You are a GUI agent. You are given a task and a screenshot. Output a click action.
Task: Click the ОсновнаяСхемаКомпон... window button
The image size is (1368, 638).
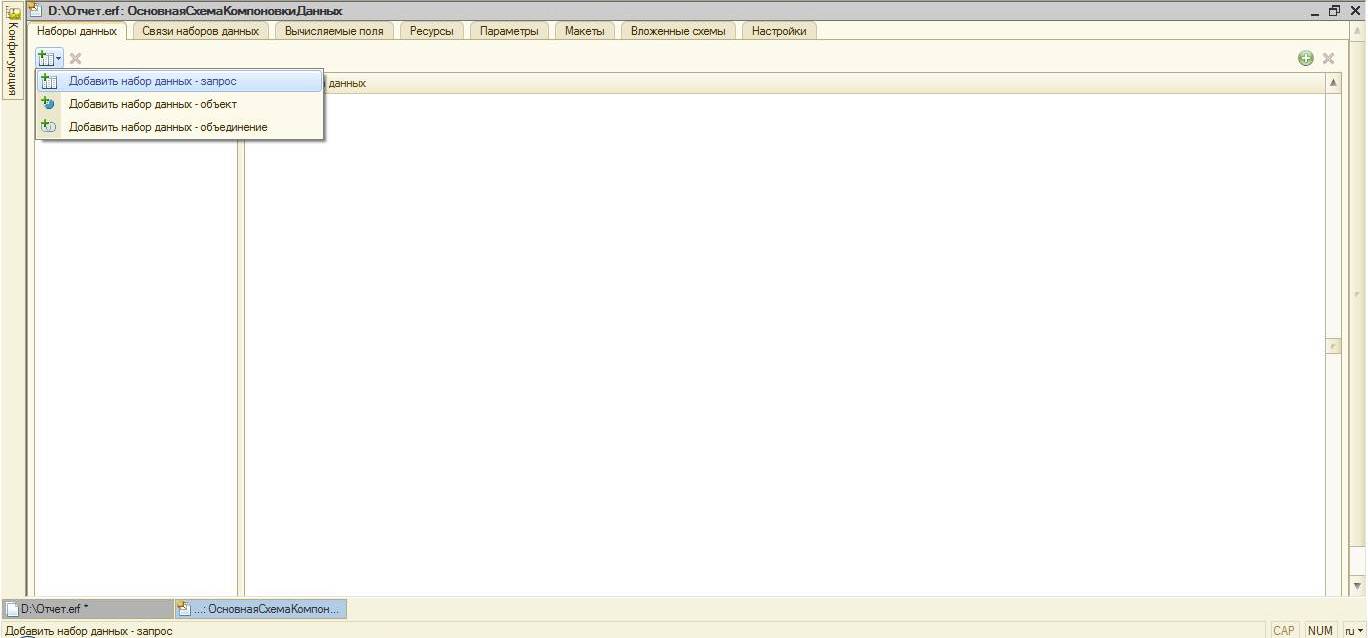[x=260, y=608]
